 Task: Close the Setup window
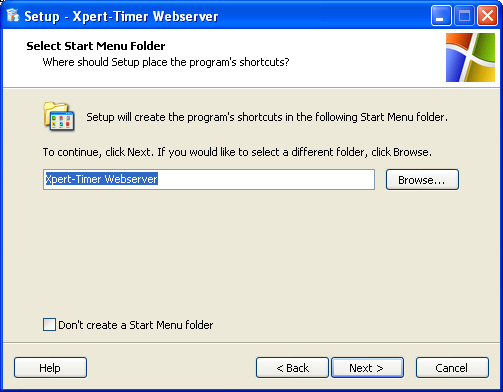coord(487,15)
